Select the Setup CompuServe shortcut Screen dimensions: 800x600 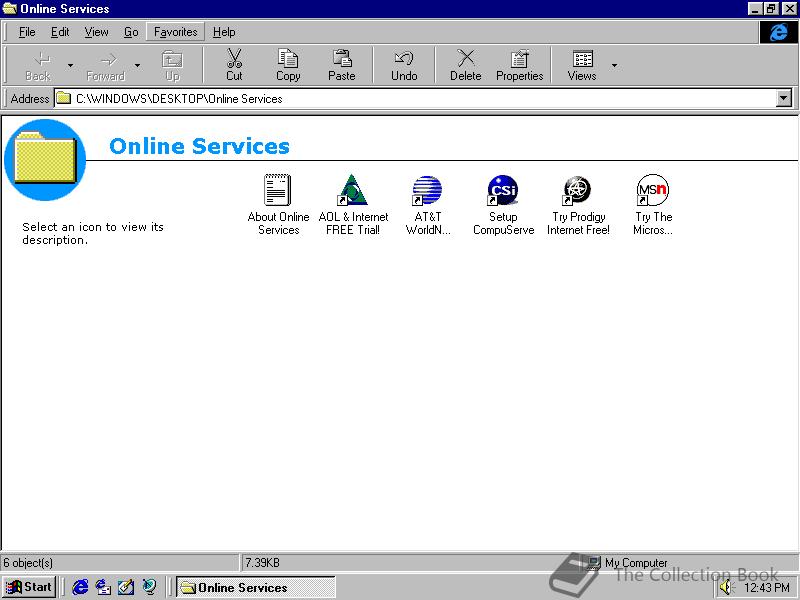[503, 205]
